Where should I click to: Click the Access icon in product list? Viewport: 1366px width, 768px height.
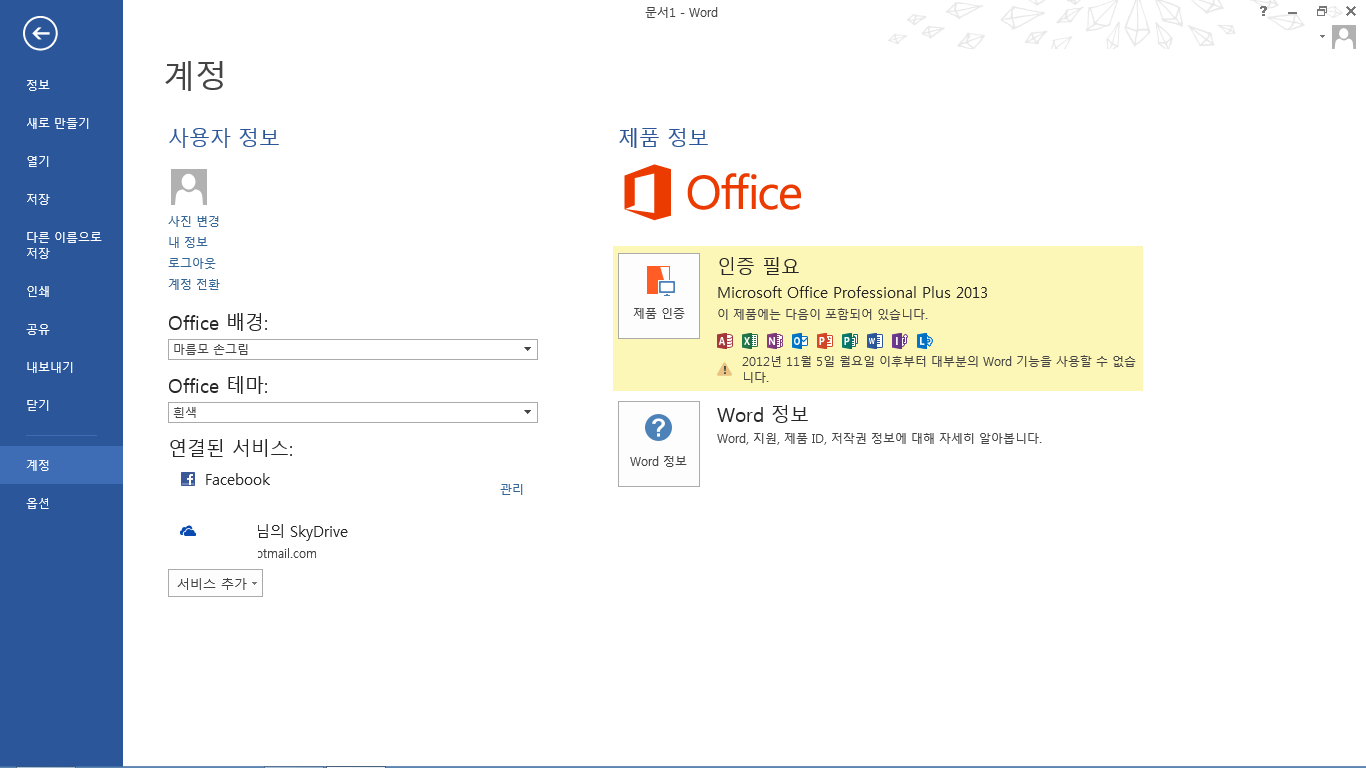(x=725, y=341)
